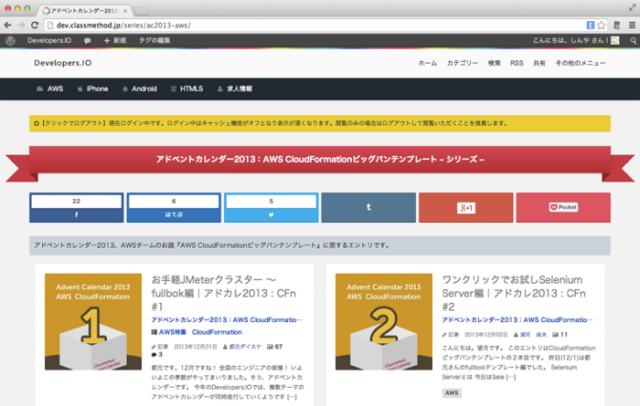
Task: Bookmark page with the star icon
Action: pos(601,25)
